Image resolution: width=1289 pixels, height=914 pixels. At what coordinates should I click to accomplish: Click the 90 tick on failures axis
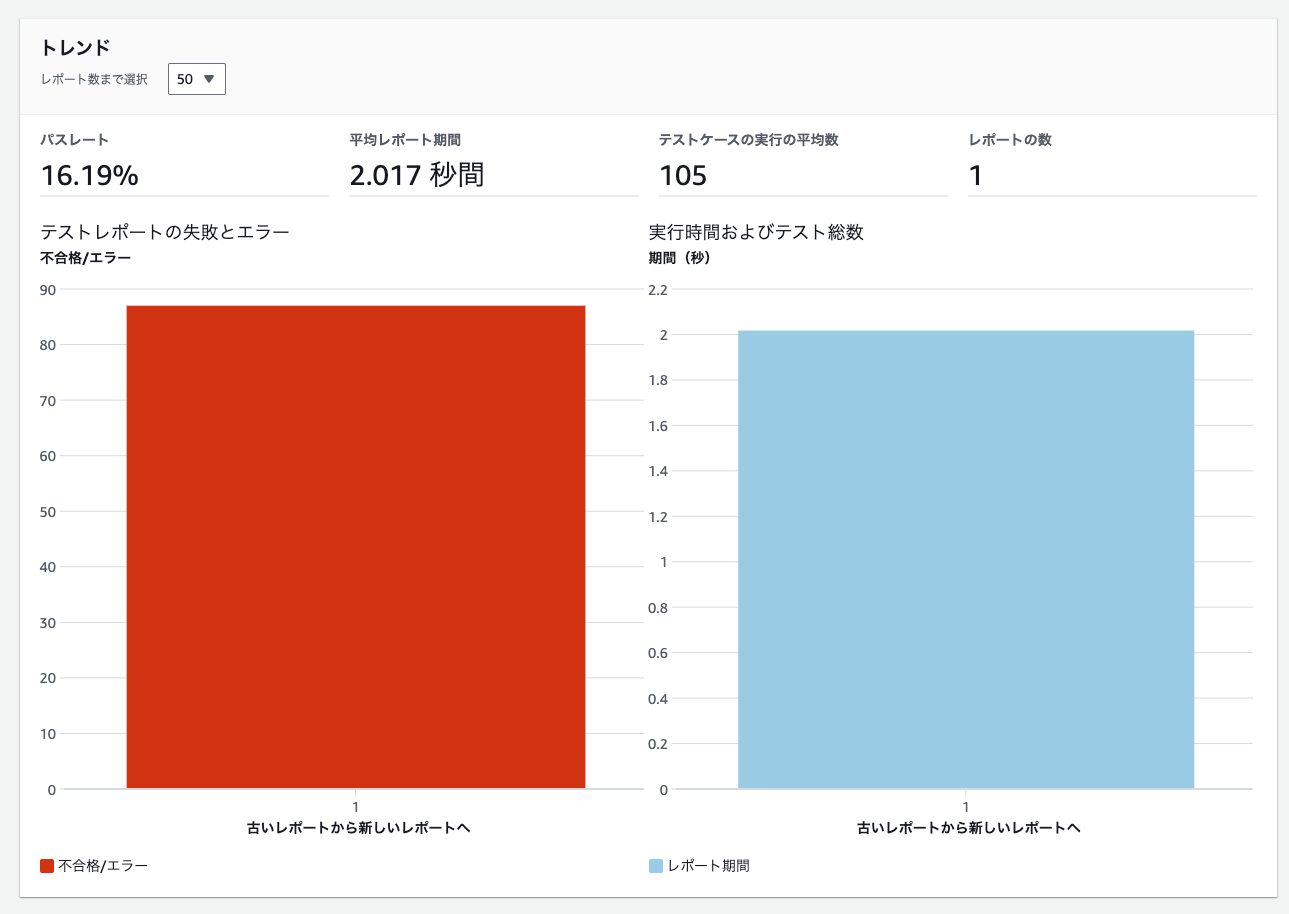click(48, 290)
